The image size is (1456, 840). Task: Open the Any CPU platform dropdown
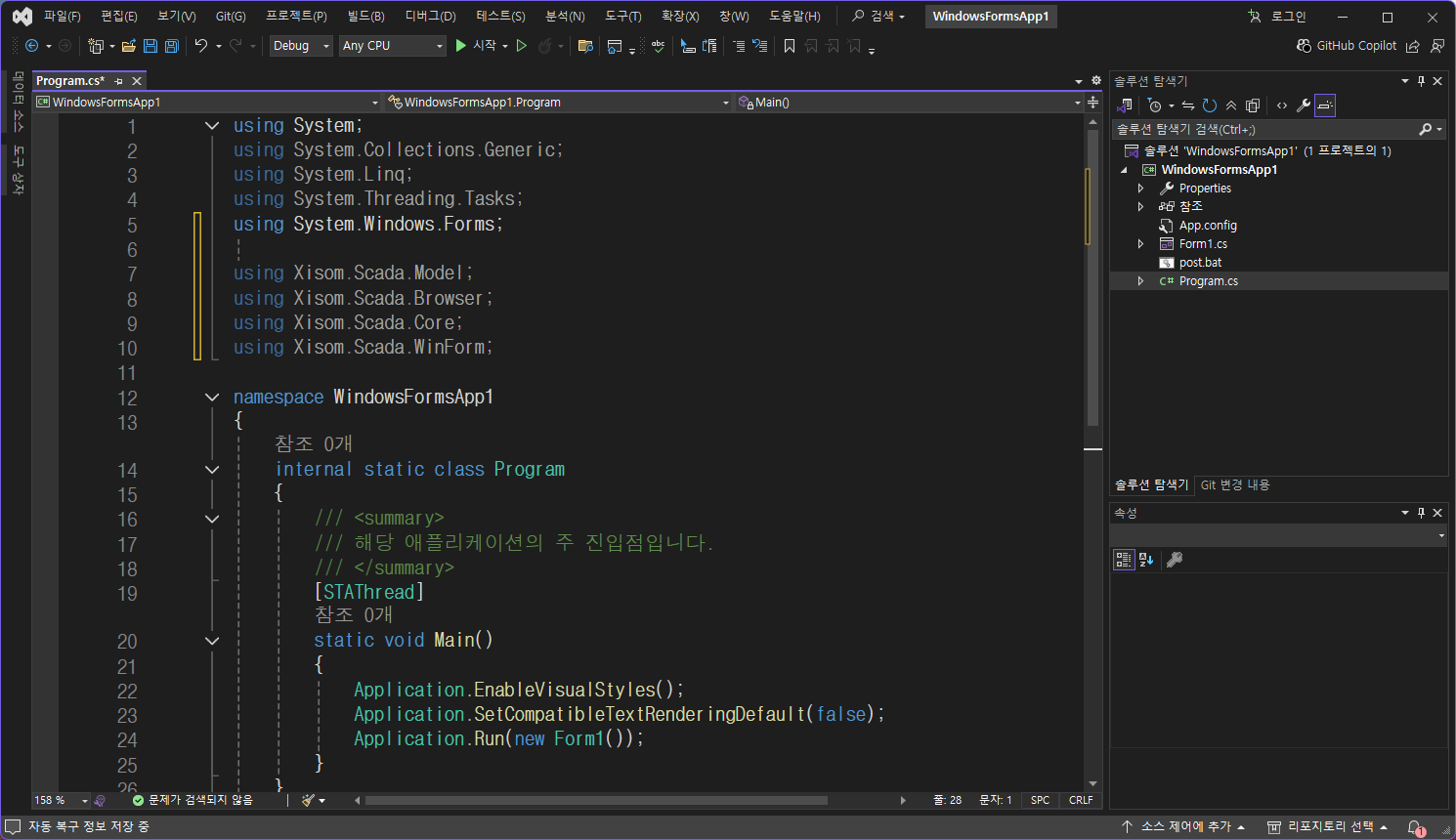pyautogui.click(x=392, y=46)
